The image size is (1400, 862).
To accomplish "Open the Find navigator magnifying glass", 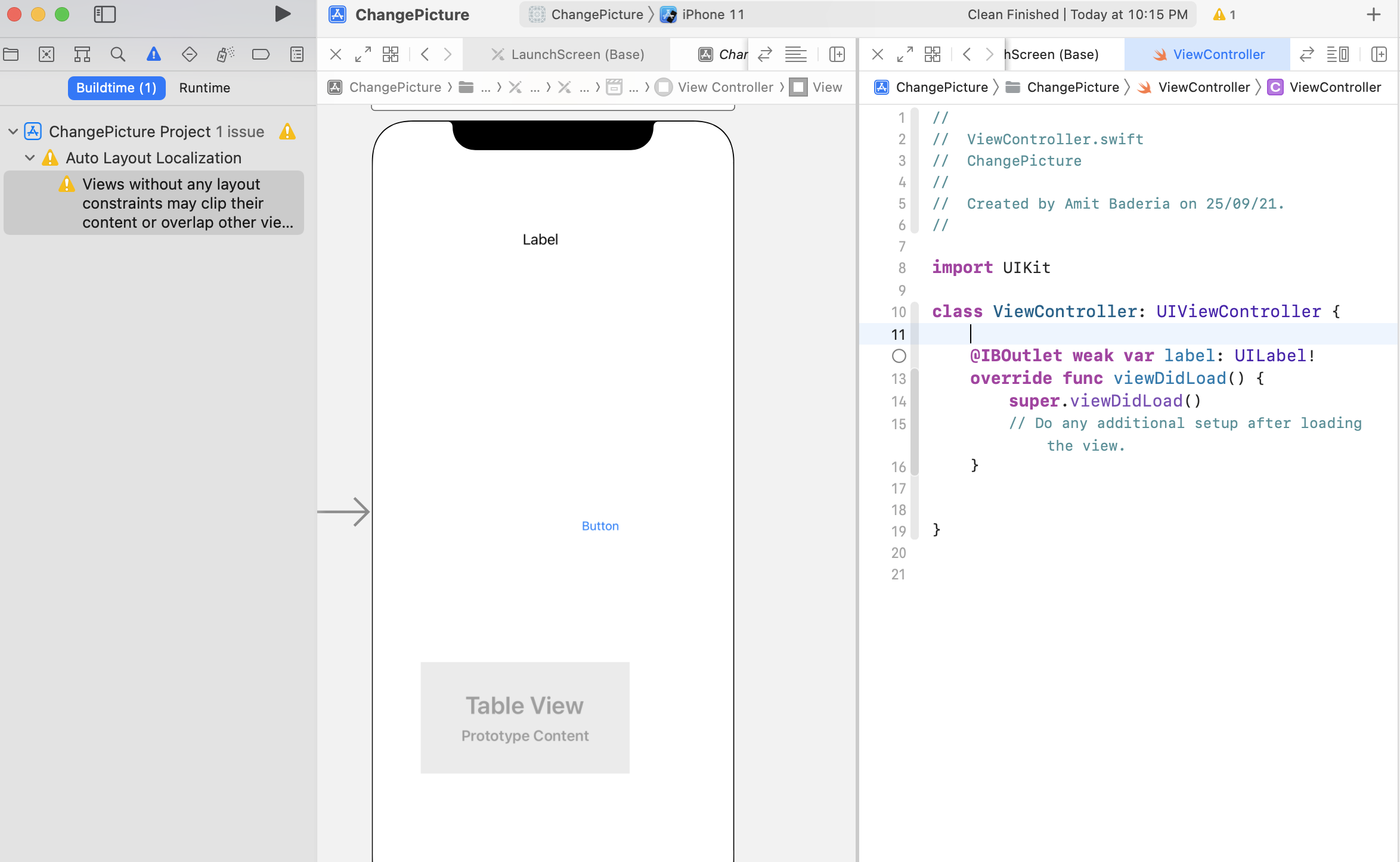I will tap(118, 54).
